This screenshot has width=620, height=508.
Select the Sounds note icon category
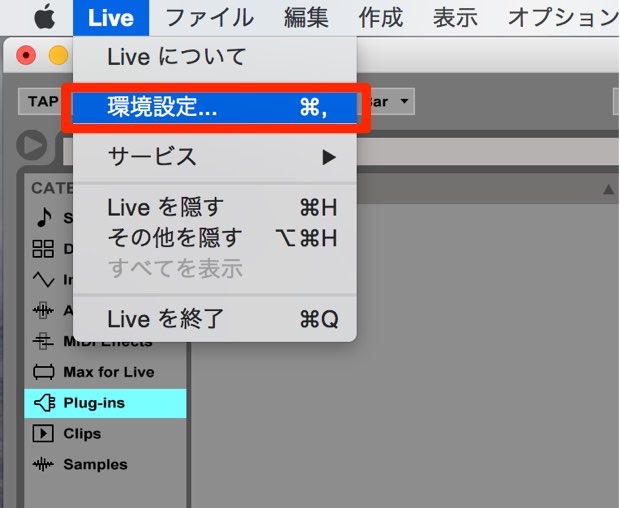point(44,217)
